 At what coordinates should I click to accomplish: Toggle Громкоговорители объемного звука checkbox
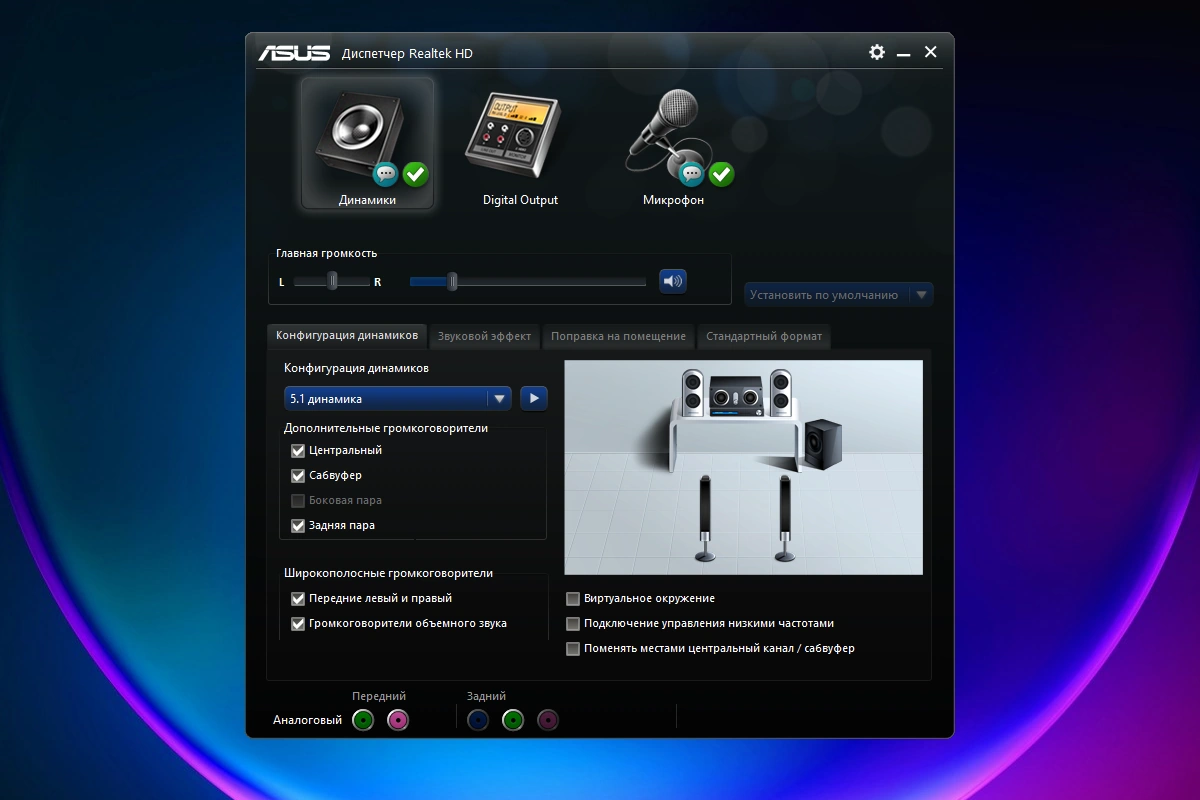pos(298,624)
